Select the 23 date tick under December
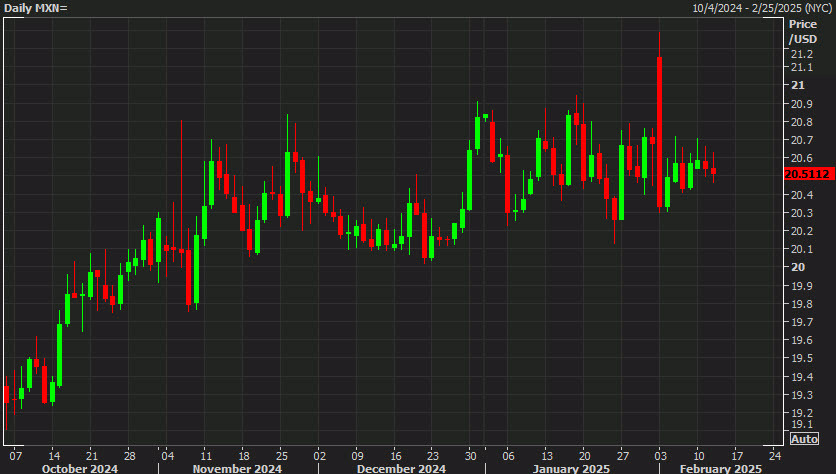 432,456
